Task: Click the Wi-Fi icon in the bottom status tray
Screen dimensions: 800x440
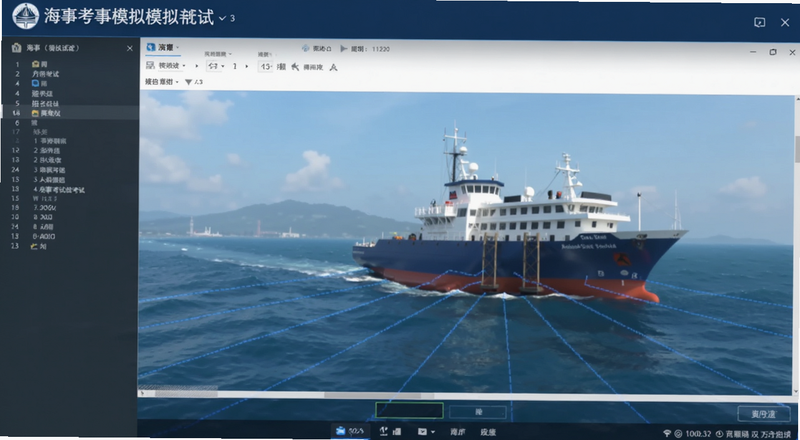Action: click(x=667, y=434)
